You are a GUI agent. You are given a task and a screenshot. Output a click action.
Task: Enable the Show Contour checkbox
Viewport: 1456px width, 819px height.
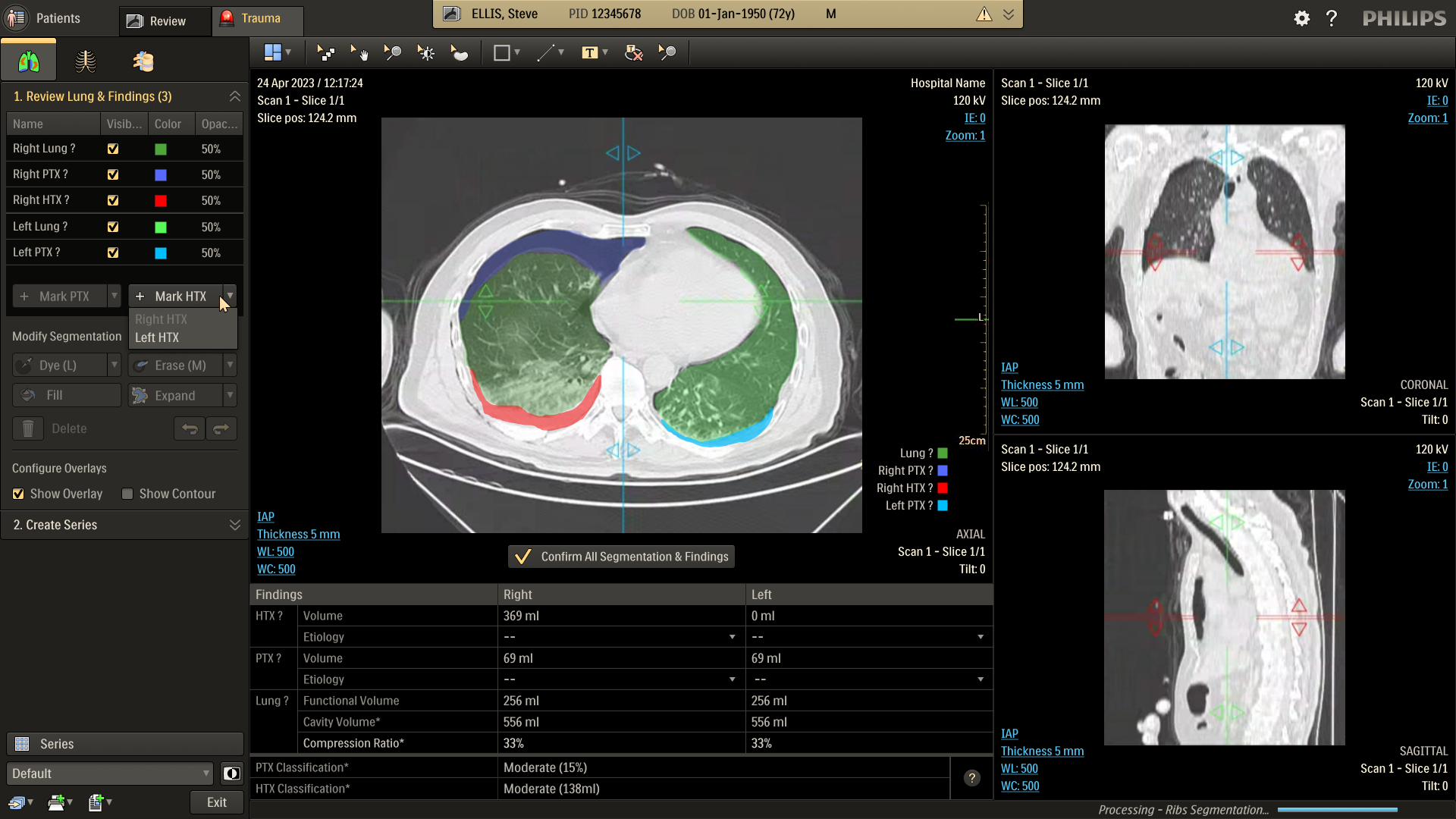tap(127, 494)
